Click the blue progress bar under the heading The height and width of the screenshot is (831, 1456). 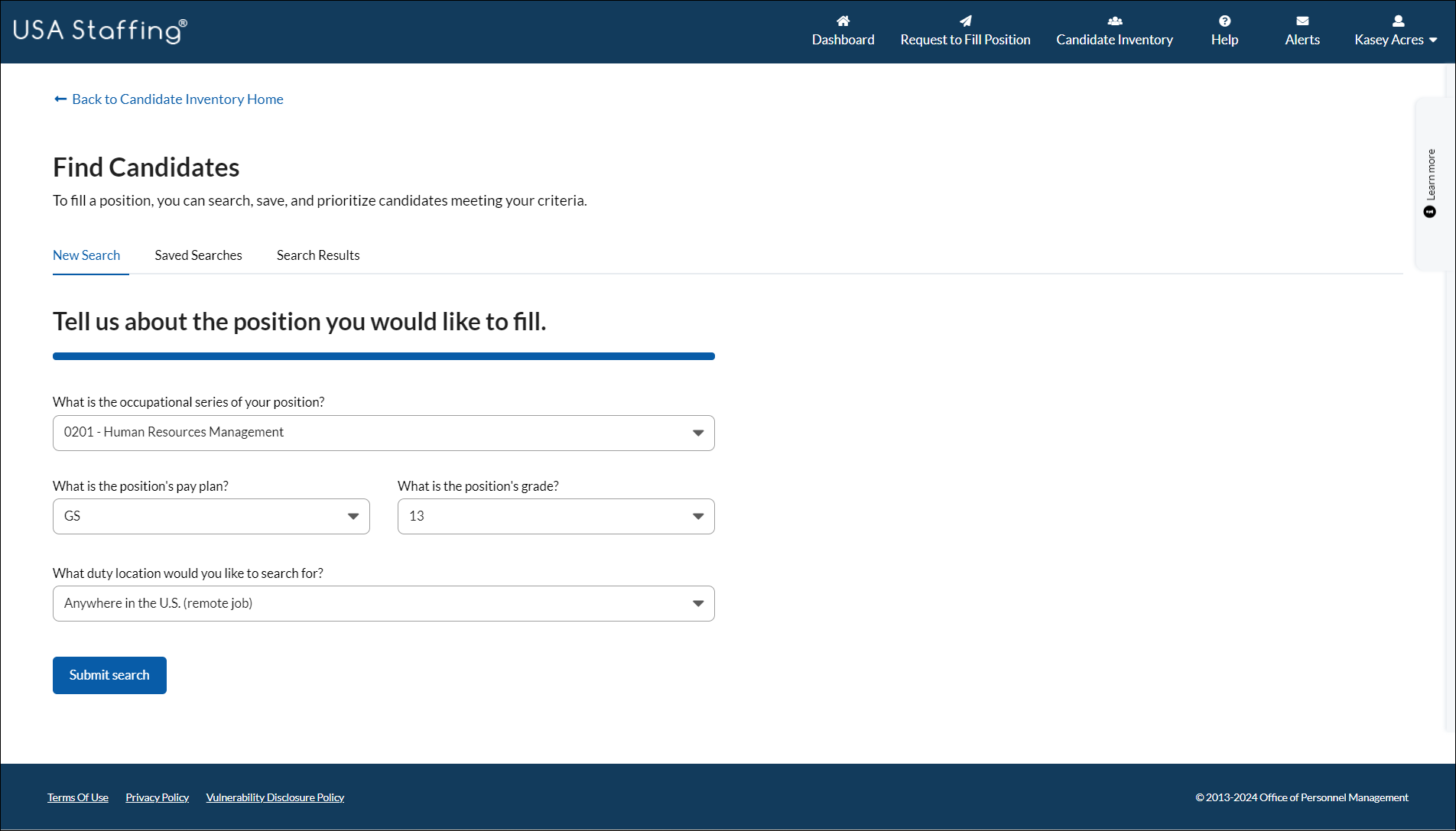point(383,355)
